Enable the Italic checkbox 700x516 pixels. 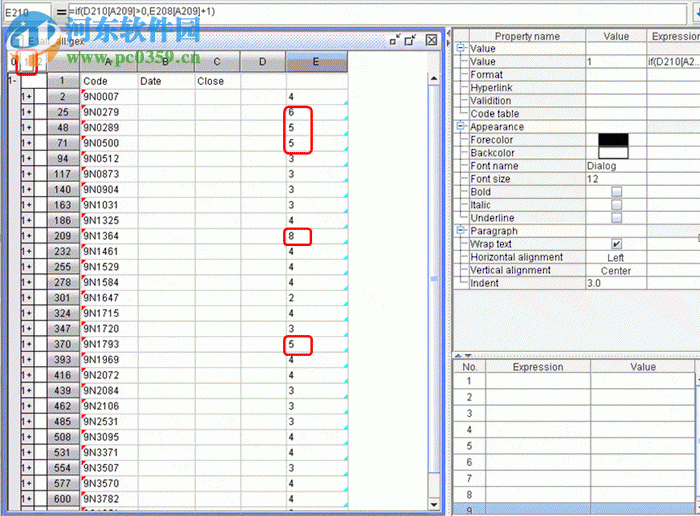(x=617, y=205)
